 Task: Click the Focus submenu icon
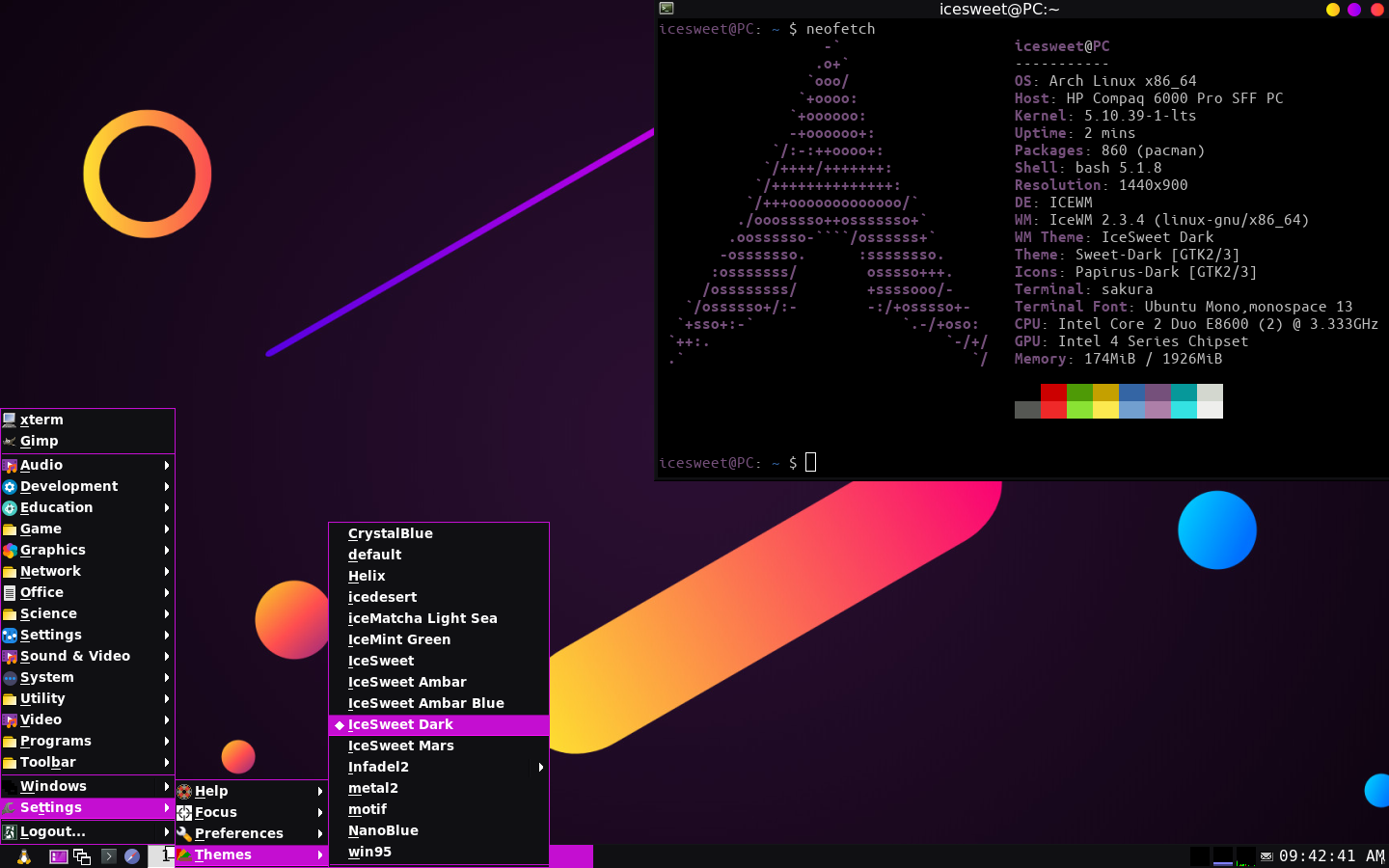184,812
